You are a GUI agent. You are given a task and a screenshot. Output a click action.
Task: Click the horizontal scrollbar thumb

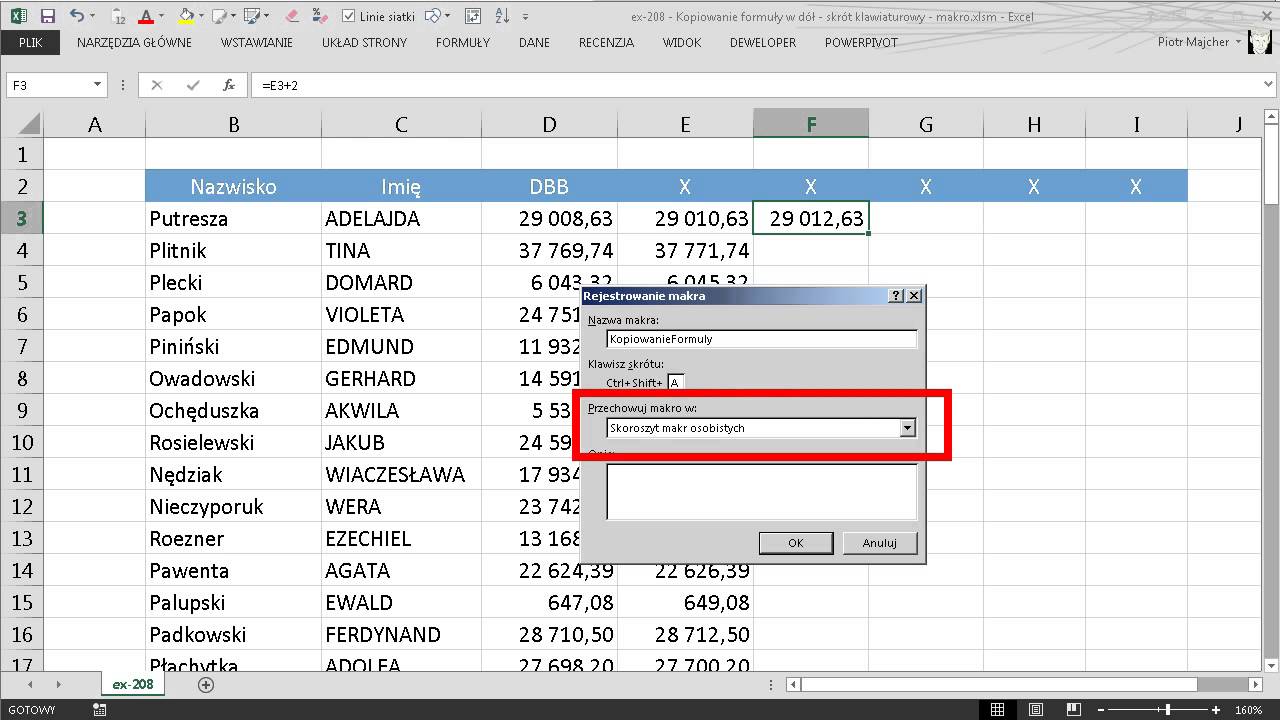pyautogui.click(x=999, y=685)
